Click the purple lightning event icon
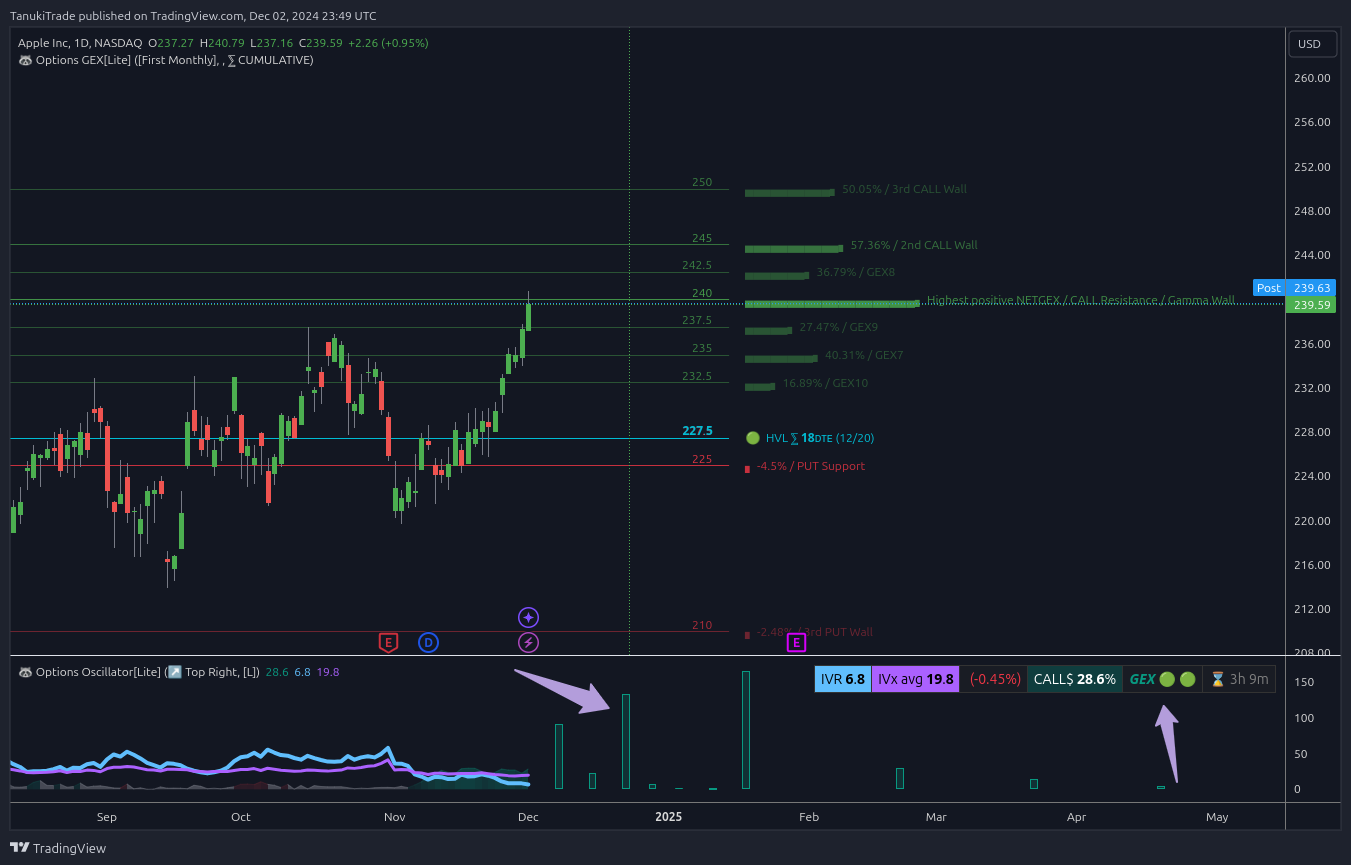 pyautogui.click(x=528, y=643)
